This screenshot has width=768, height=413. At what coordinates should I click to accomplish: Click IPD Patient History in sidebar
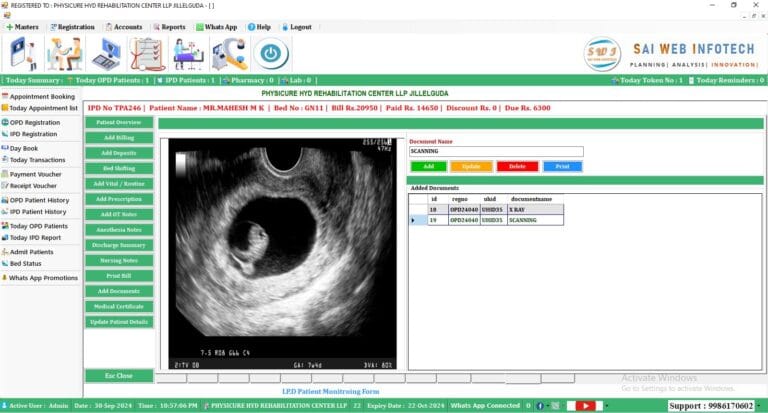coord(38,212)
